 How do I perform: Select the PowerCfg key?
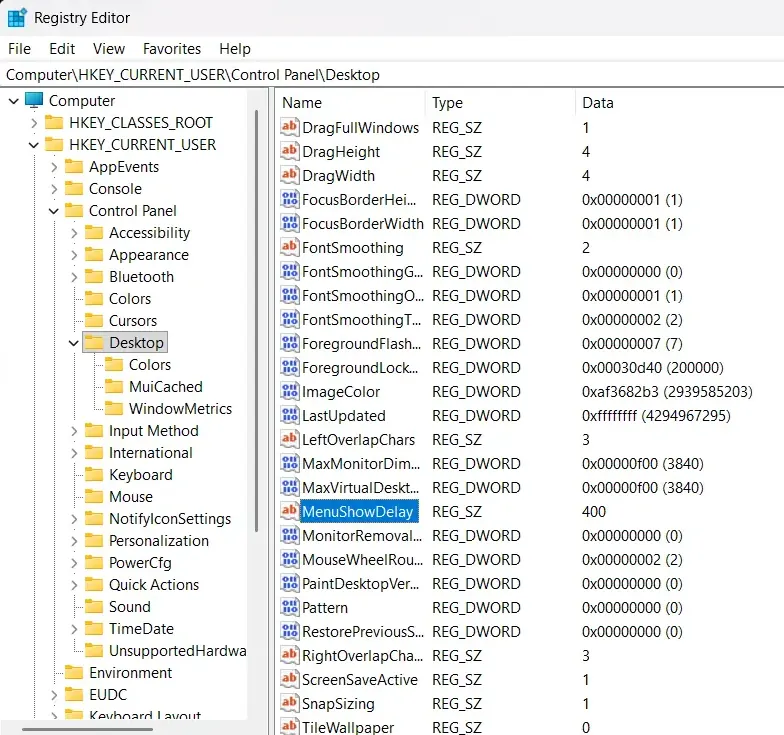140,562
